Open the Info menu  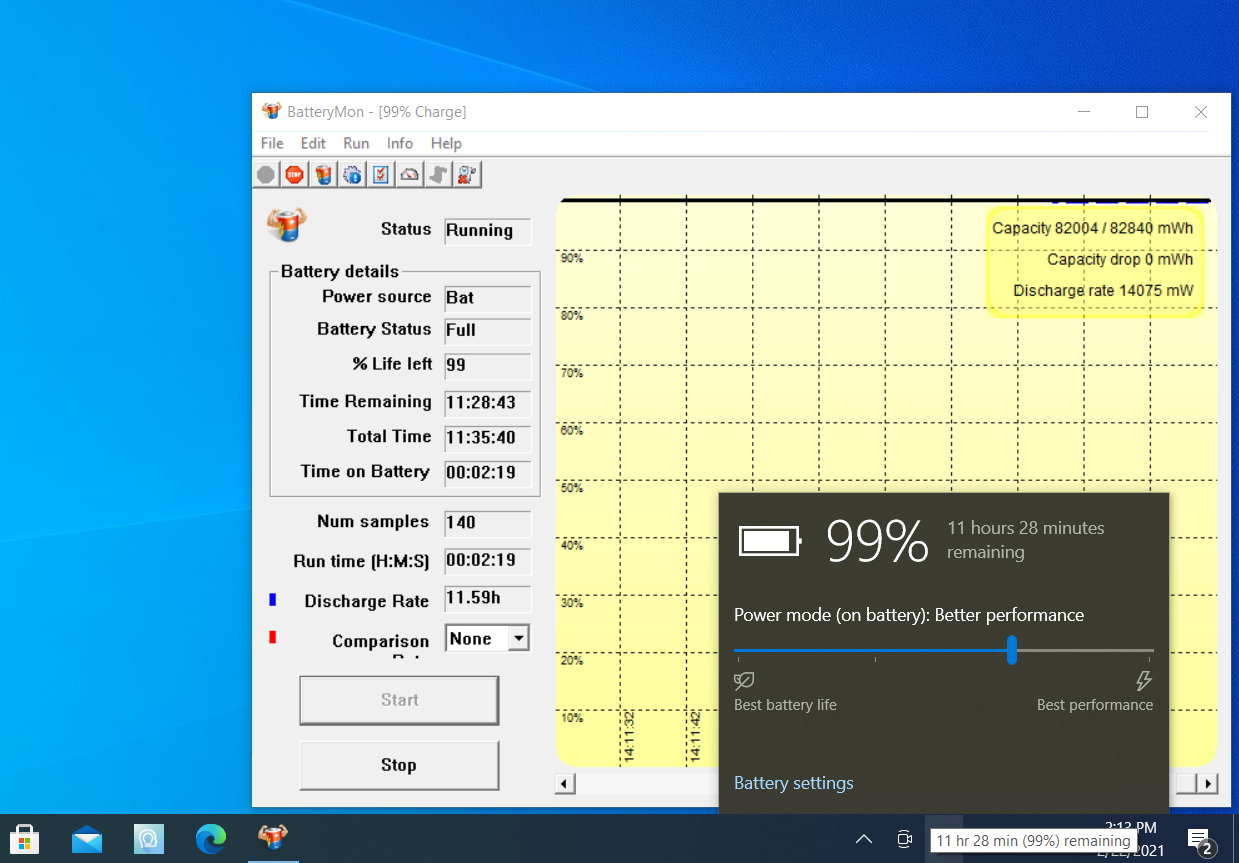point(400,143)
